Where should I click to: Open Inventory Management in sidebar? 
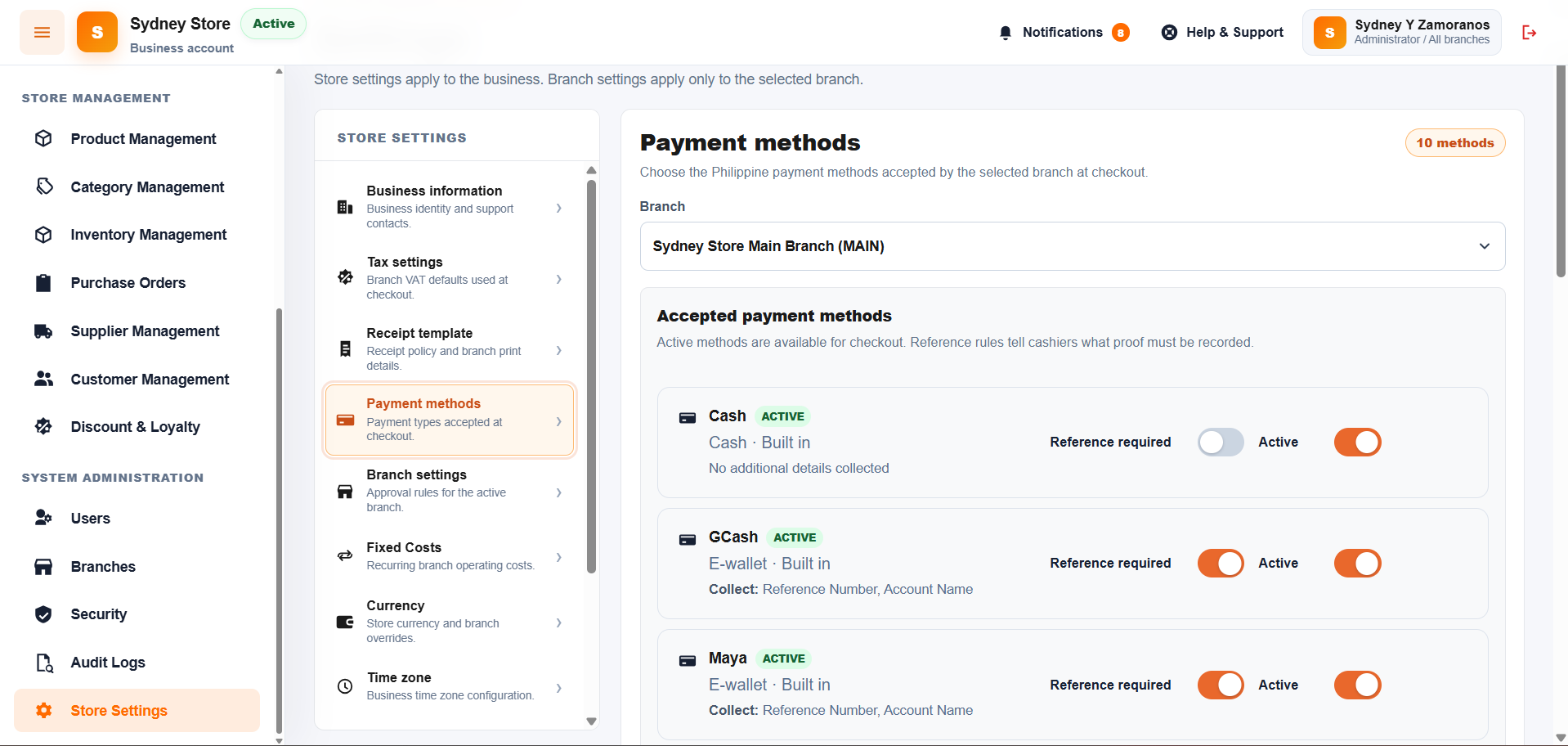[x=137, y=235]
